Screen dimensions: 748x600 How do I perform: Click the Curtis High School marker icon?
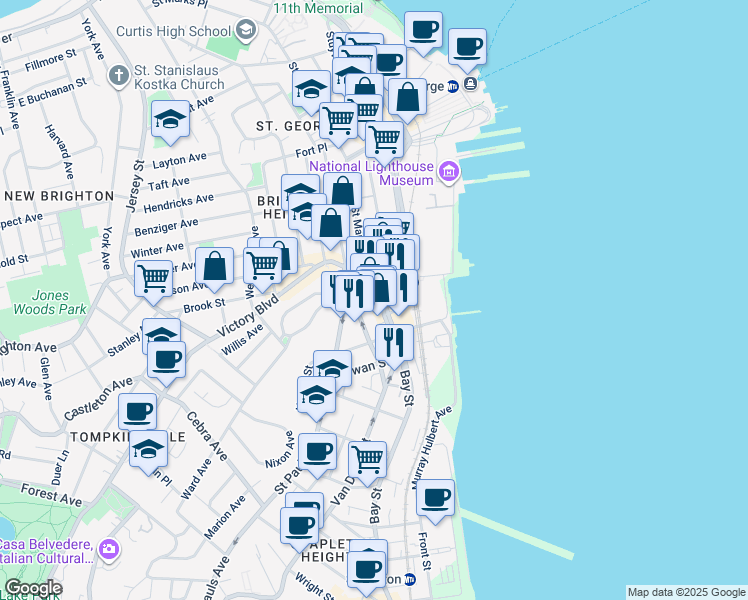tap(246, 31)
